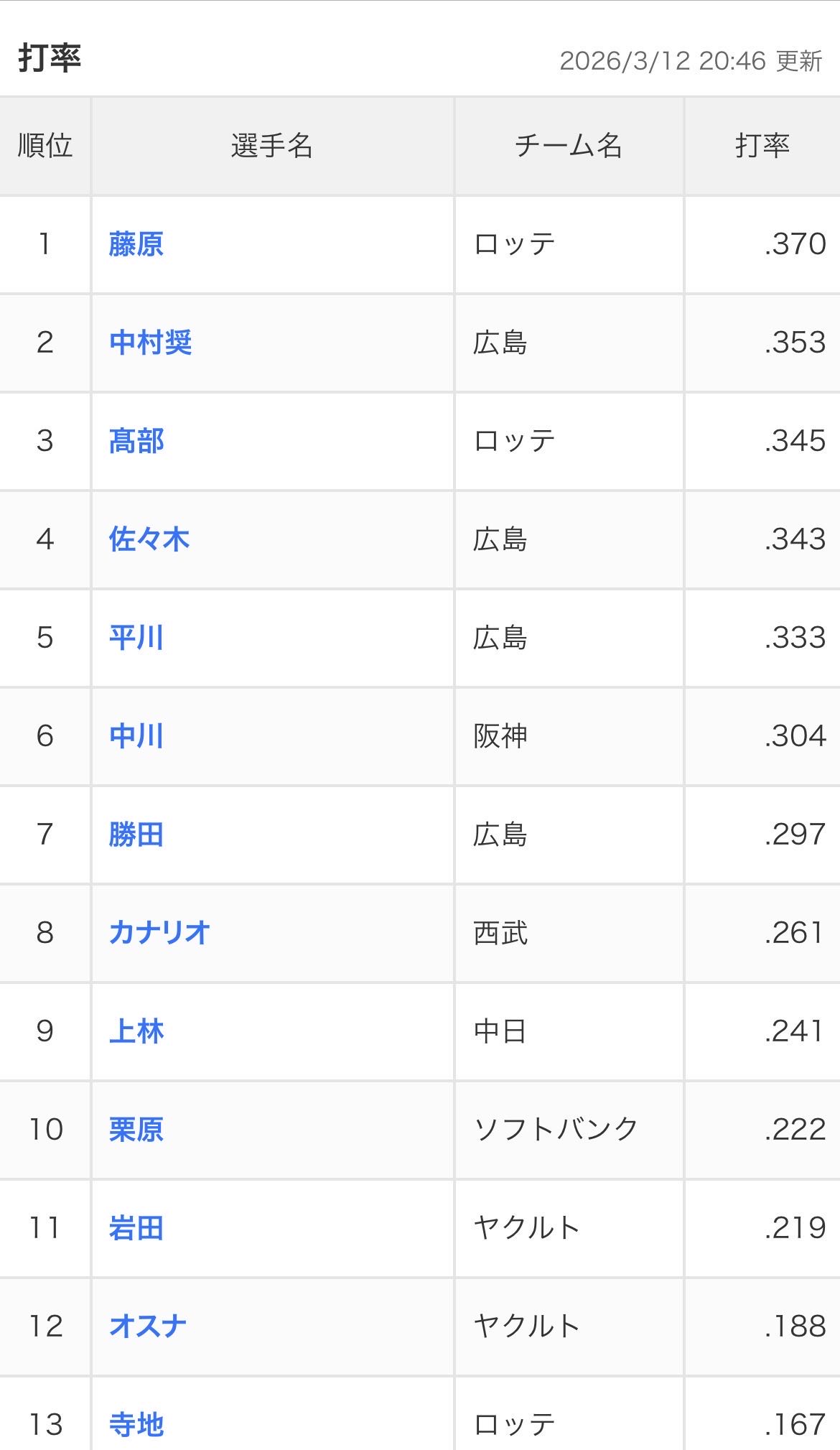Open the 勝田 player page
Image resolution: width=840 pixels, height=1450 pixels.
click(136, 835)
